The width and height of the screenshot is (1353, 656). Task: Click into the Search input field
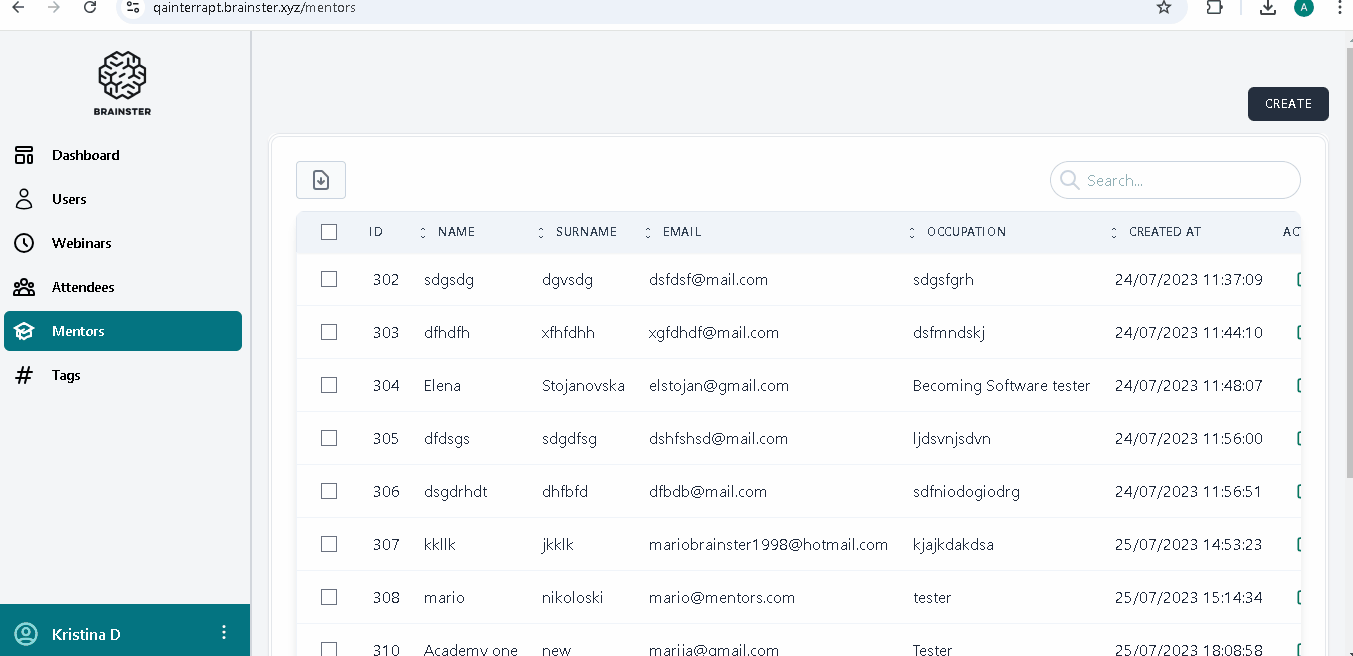(1185, 181)
